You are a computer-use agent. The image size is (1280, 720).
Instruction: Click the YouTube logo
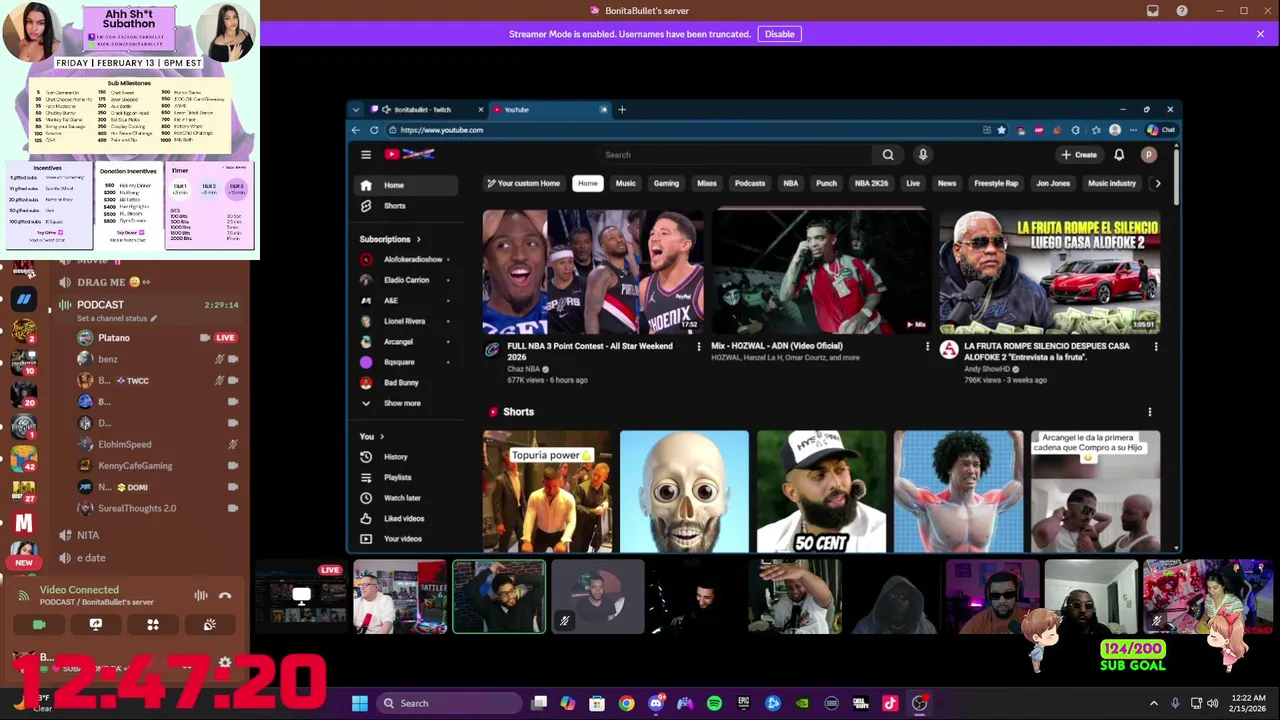coord(410,155)
